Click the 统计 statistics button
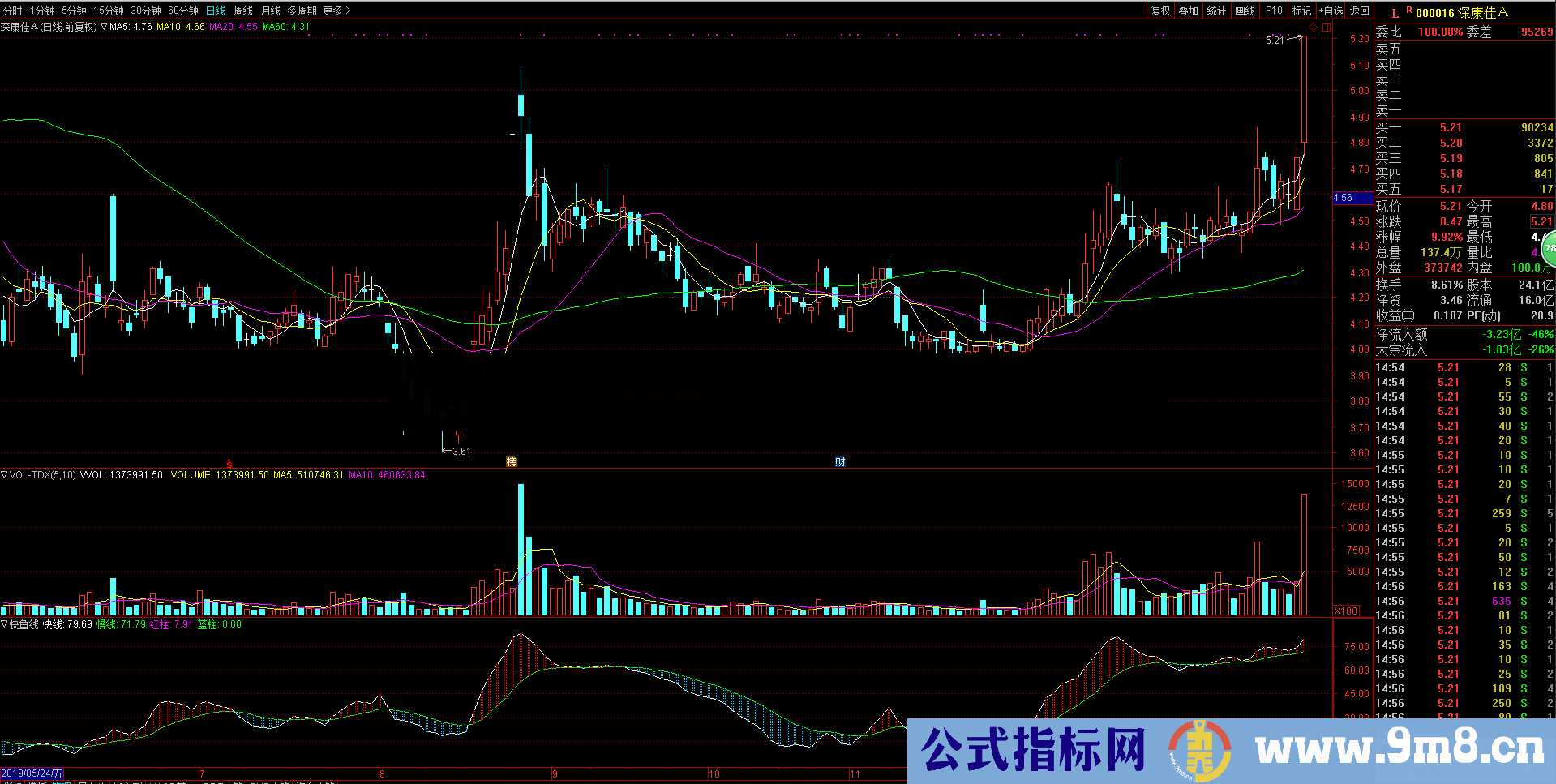The height and width of the screenshot is (784, 1556). click(1216, 11)
